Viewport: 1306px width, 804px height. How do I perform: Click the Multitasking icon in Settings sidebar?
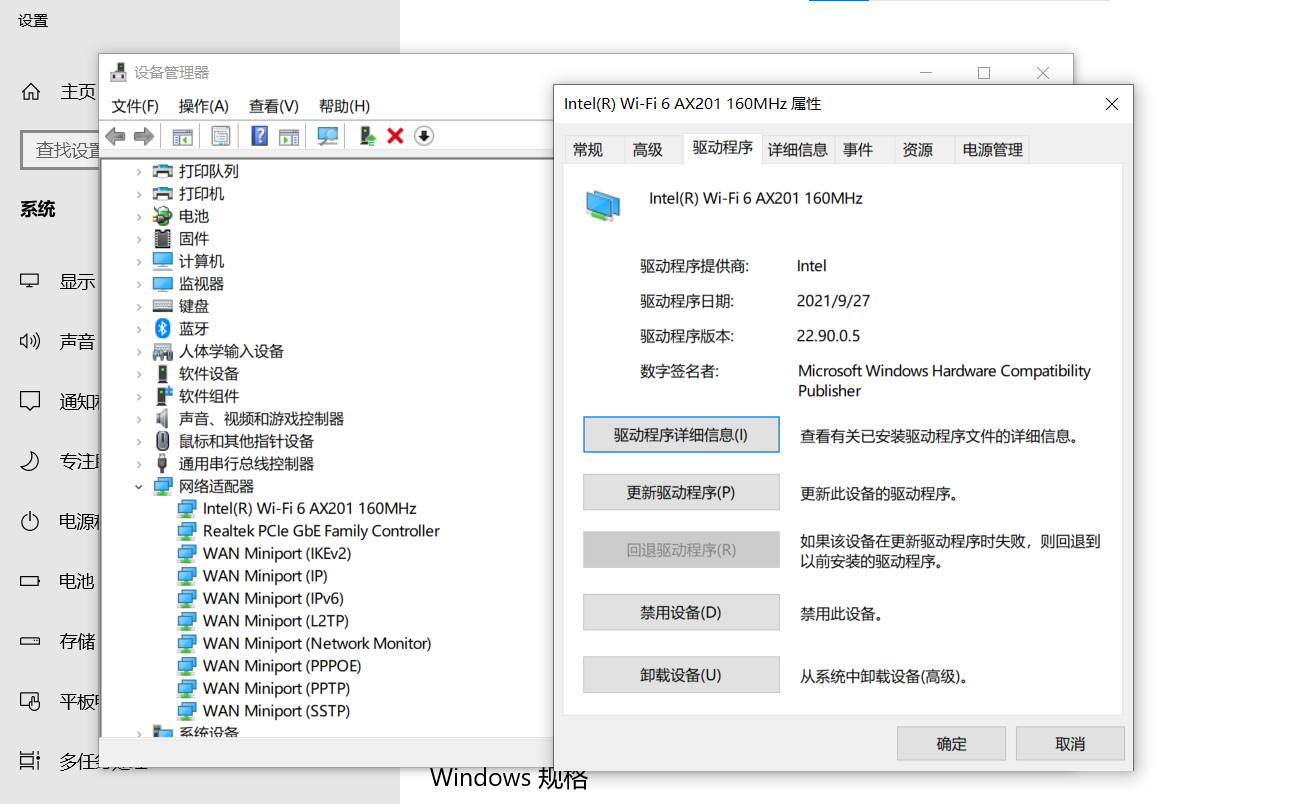point(30,761)
